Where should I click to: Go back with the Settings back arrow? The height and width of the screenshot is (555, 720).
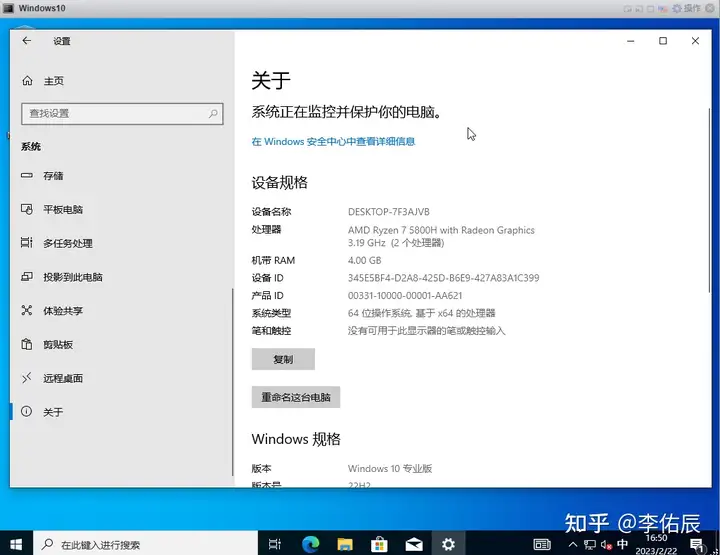(x=27, y=41)
